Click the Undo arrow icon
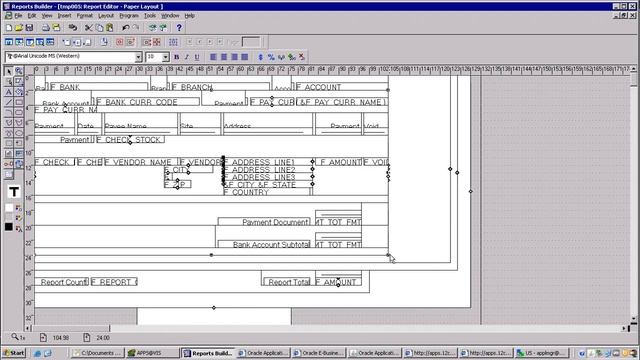Viewport: 640px width, 360px height. point(126,28)
